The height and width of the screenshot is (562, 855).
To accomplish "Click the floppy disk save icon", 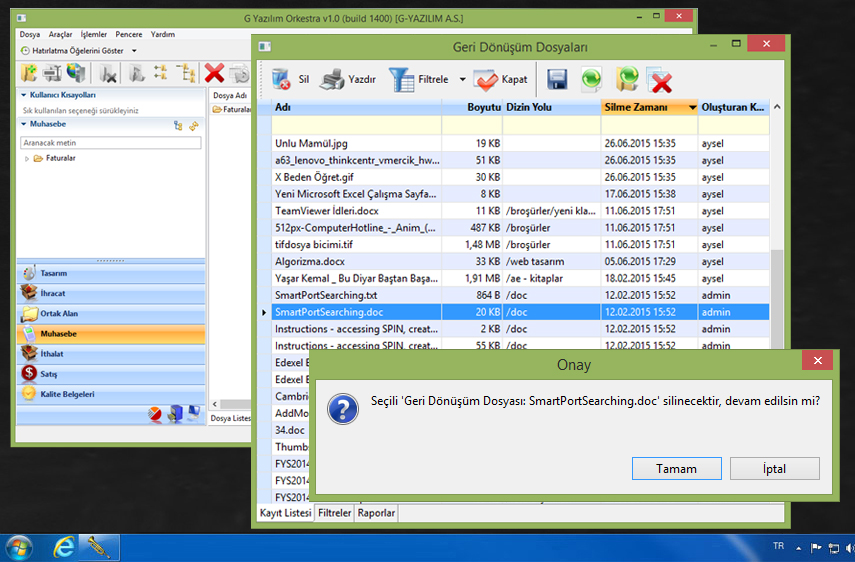I will pos(557,79).
